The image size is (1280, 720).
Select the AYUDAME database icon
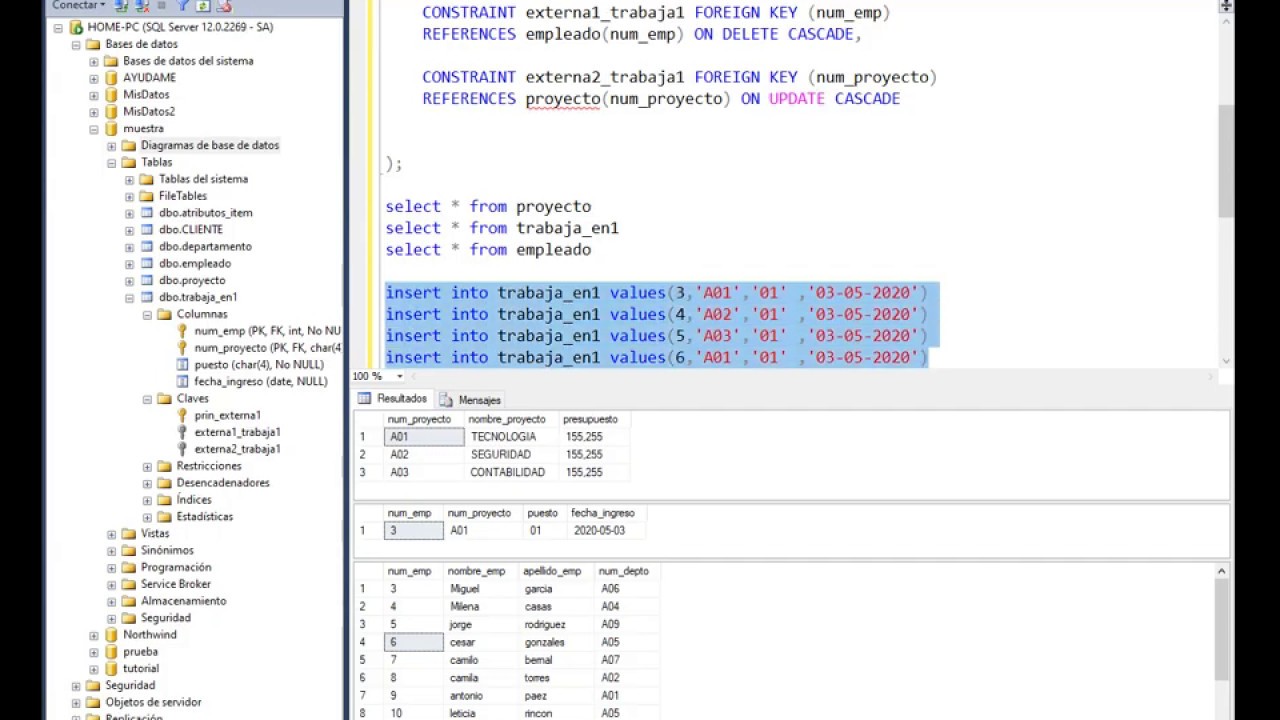[111, 78]
